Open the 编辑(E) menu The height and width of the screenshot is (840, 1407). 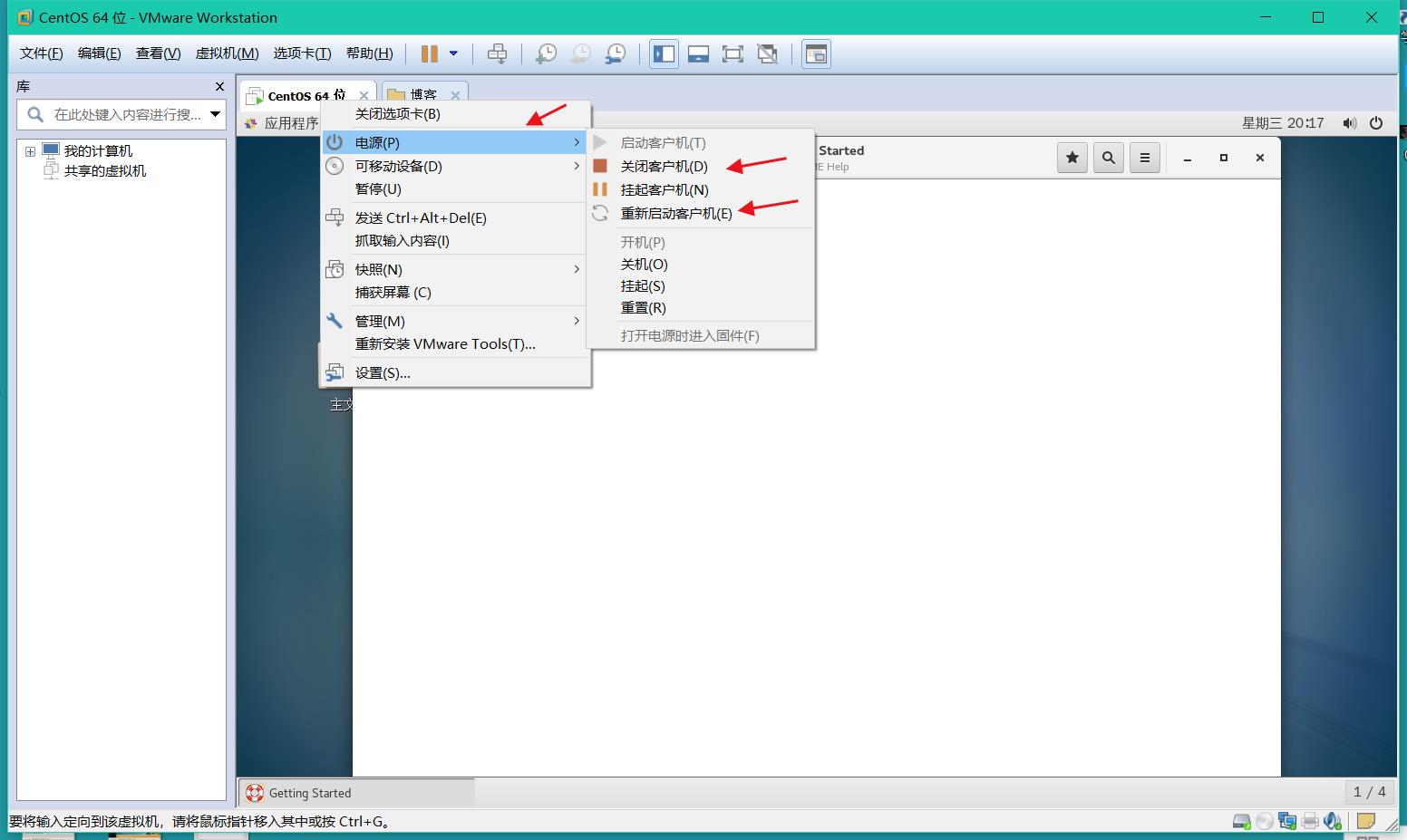(100, 53)
